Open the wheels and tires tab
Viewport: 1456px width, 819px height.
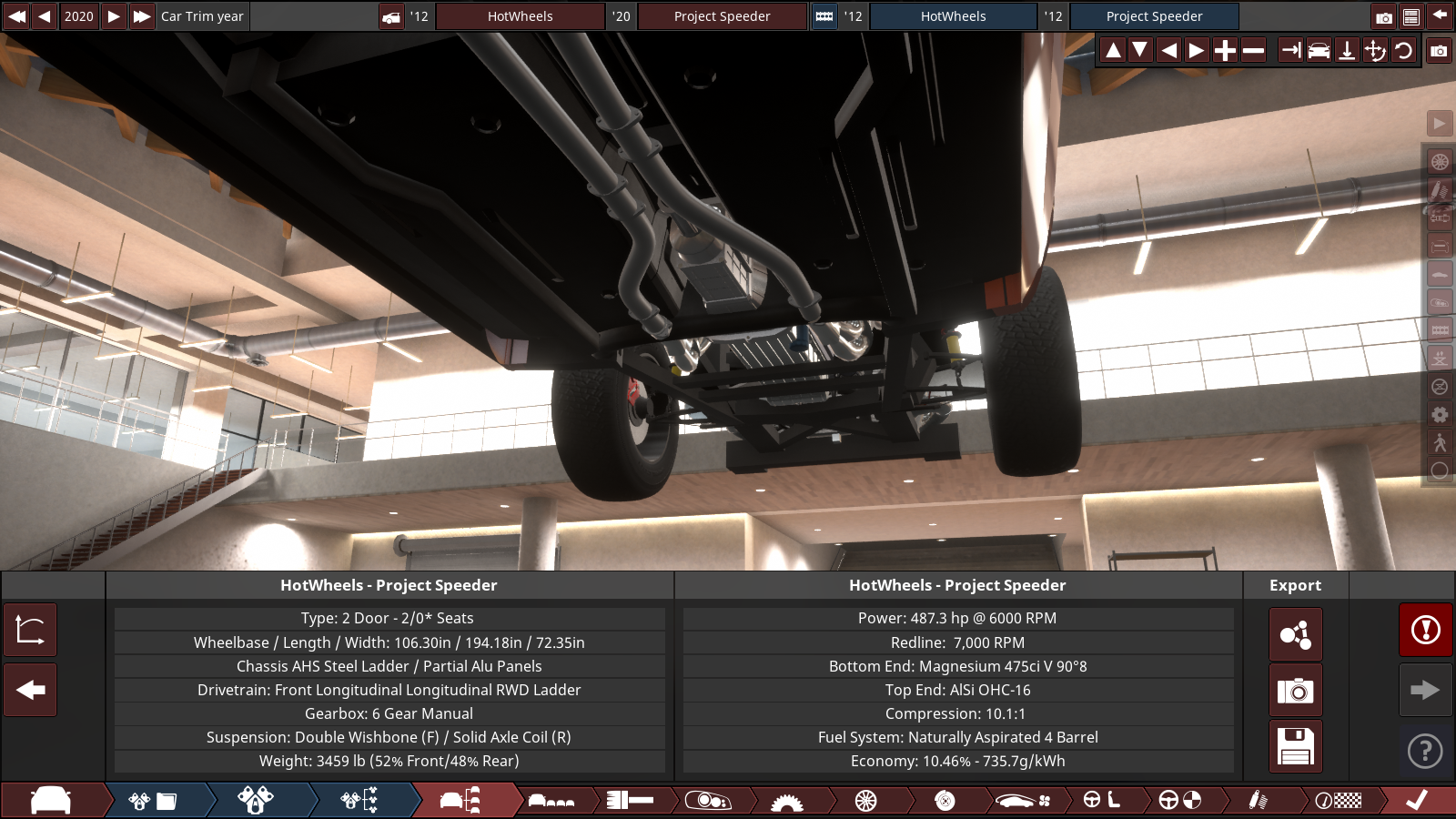(x=865, y=801)
